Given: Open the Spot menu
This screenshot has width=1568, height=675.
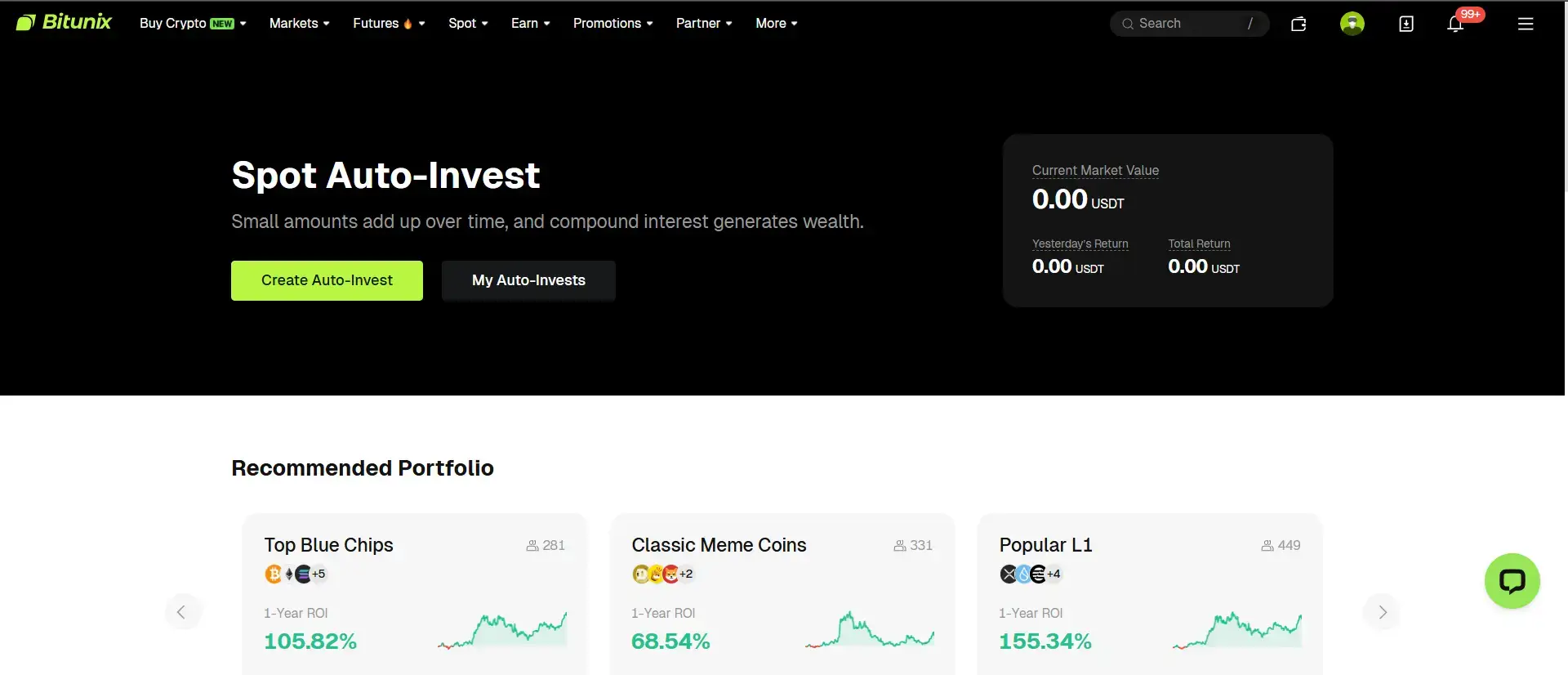Looking at the screenshot, I should coord(468,24).
